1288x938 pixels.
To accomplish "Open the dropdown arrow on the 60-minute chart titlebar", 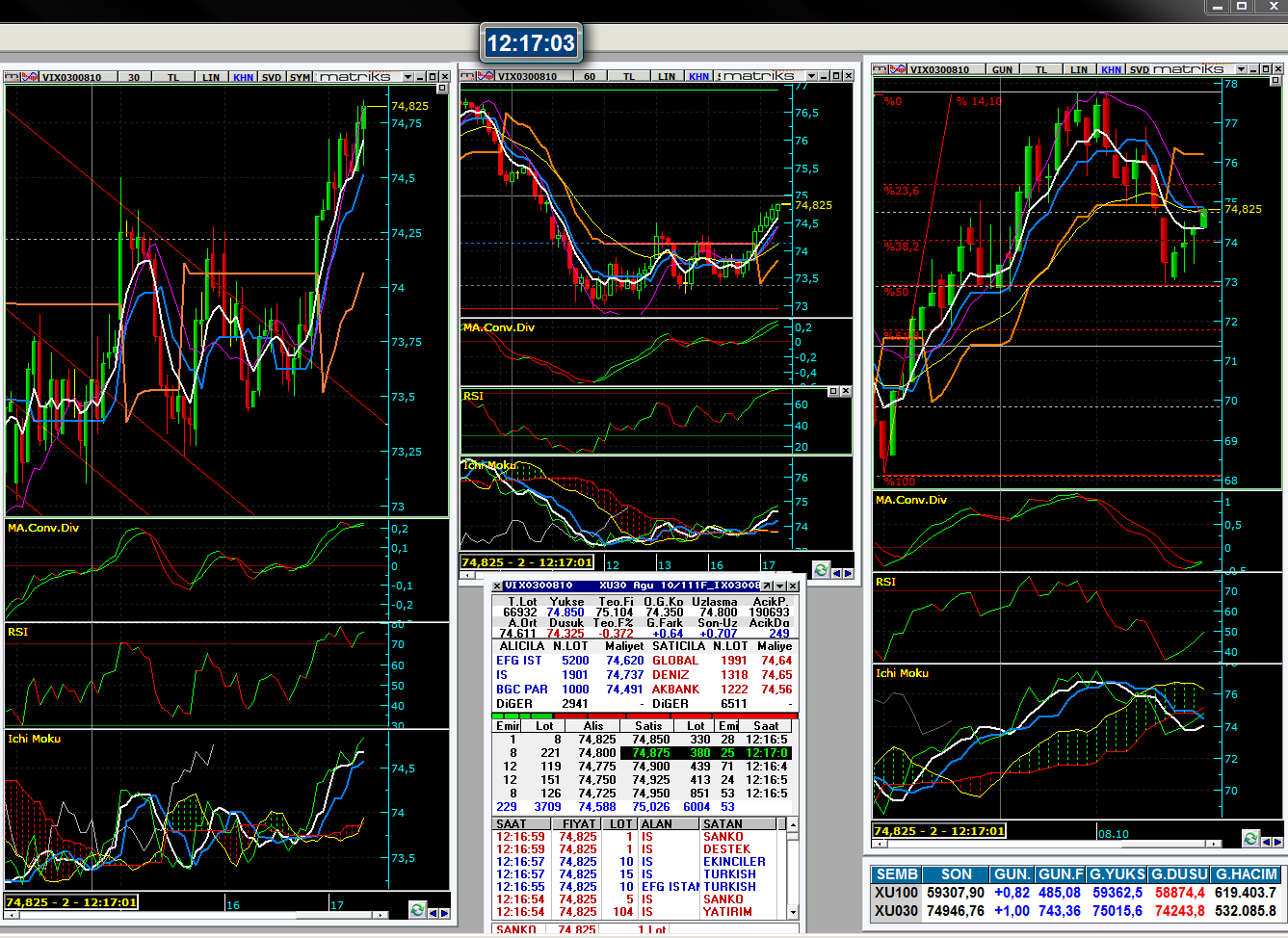I will 811,76.
